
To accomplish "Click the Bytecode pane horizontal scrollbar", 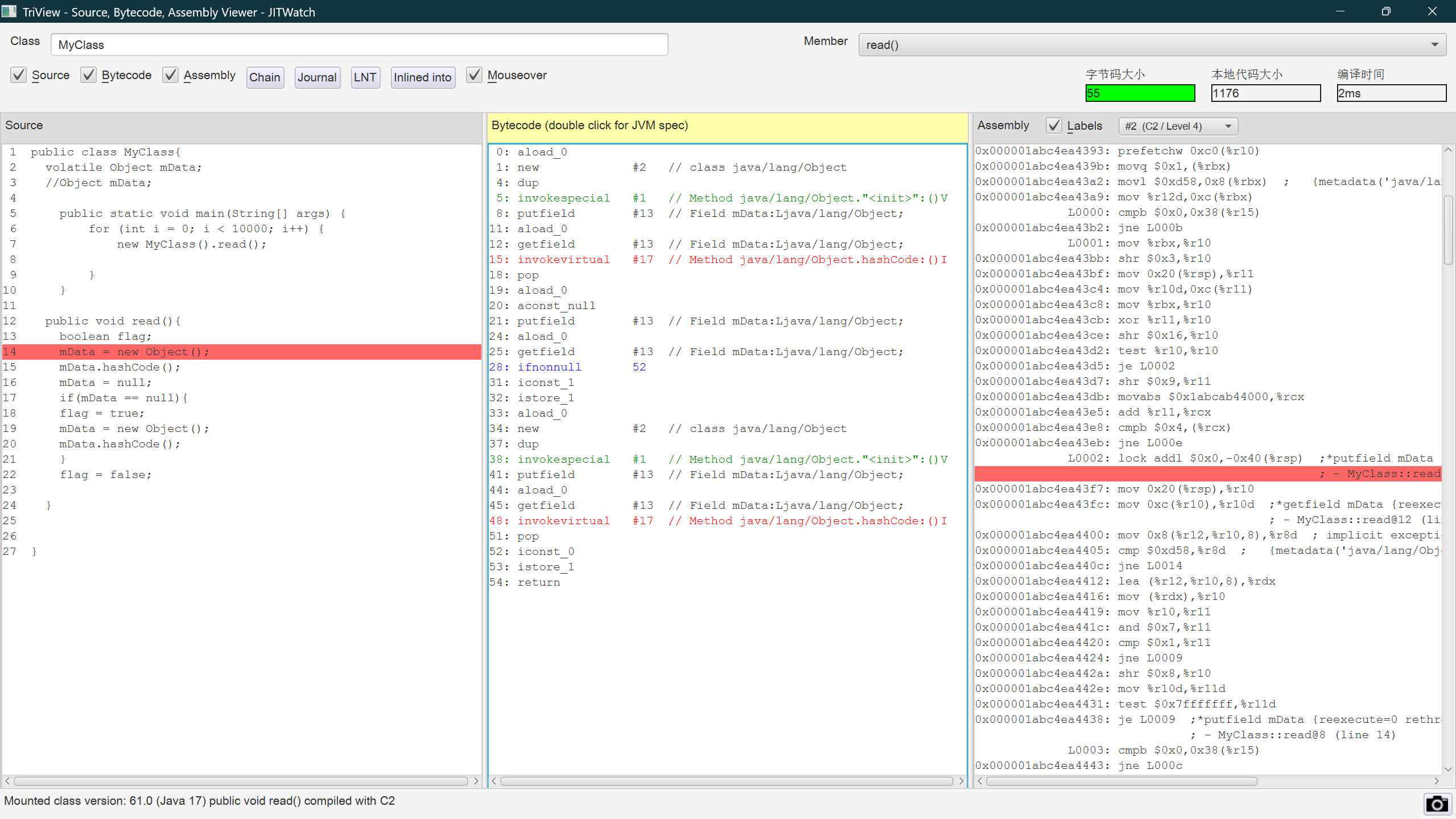I will click(x=727, y=781).
